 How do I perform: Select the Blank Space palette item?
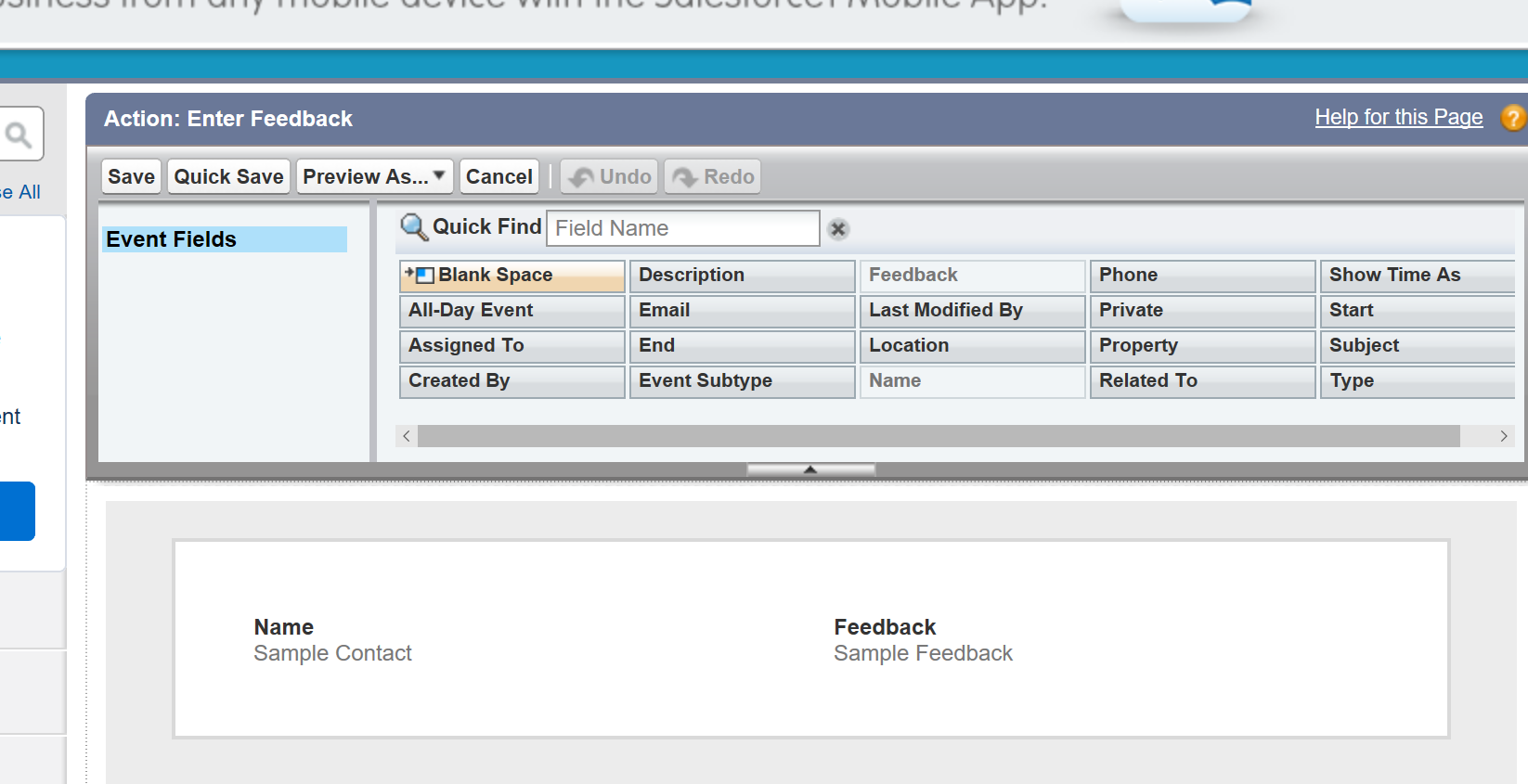[512, 276]
